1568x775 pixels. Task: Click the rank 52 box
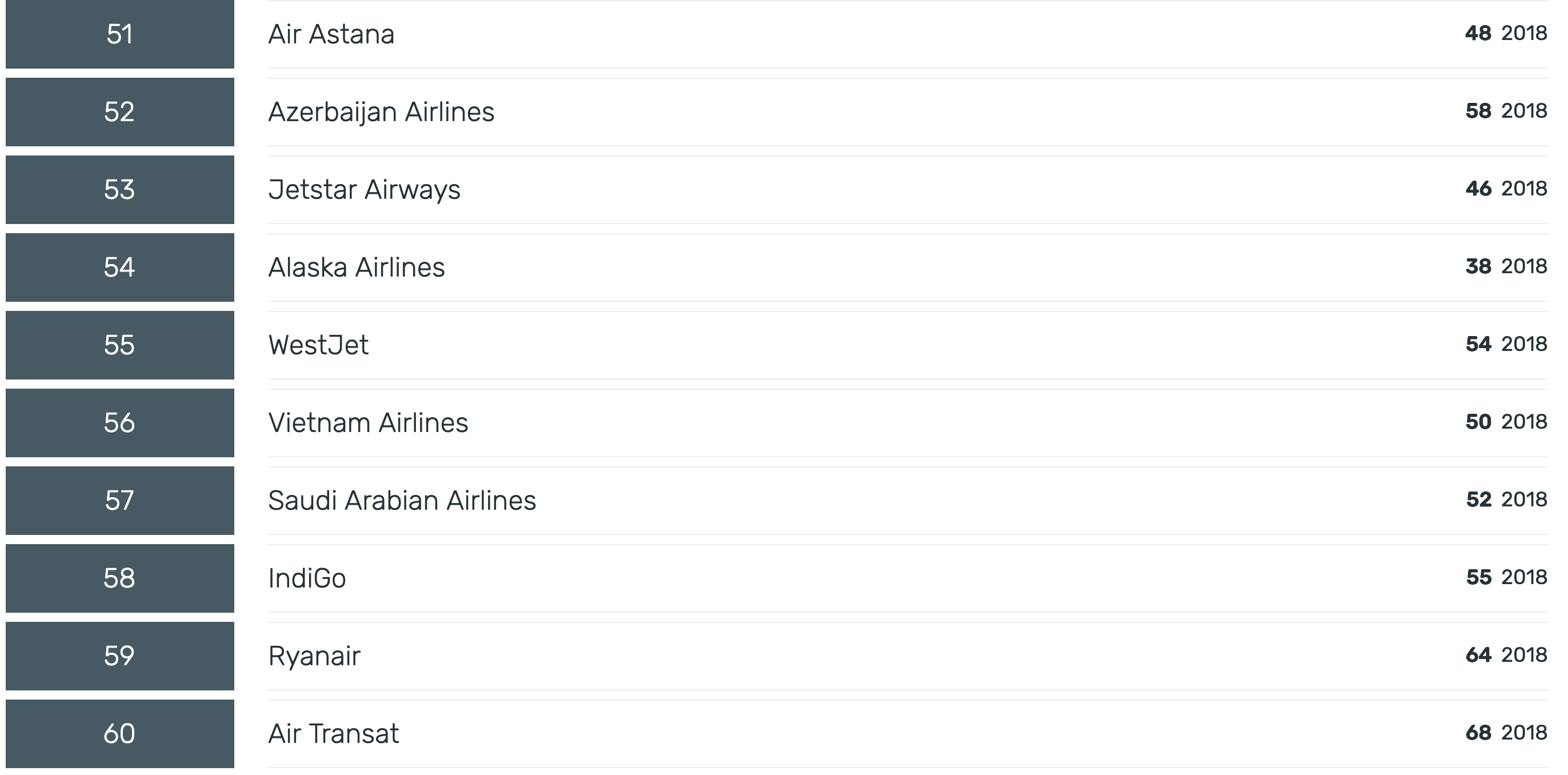pyautogui.click(x=120, y=112)
